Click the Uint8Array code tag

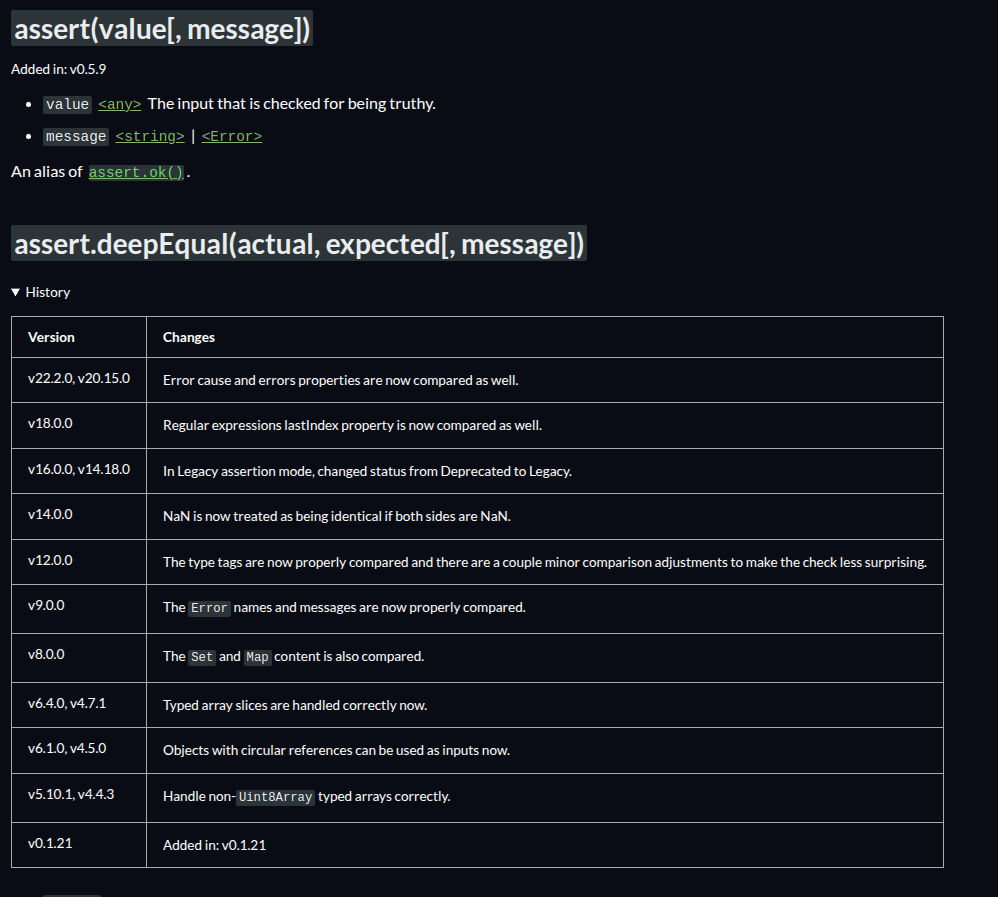275,797
